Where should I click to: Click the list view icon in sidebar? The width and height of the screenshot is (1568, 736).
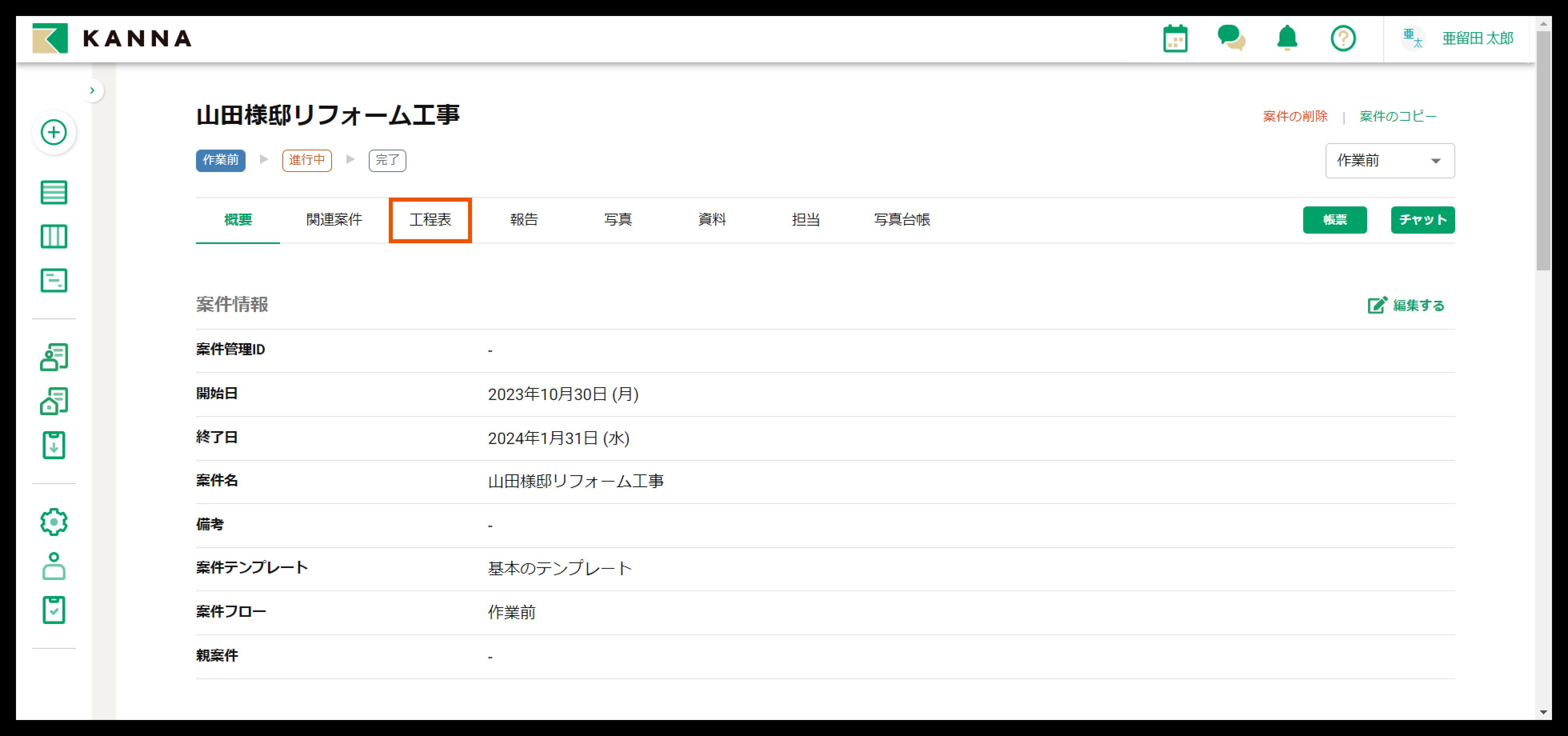click(x=54, y=192)
